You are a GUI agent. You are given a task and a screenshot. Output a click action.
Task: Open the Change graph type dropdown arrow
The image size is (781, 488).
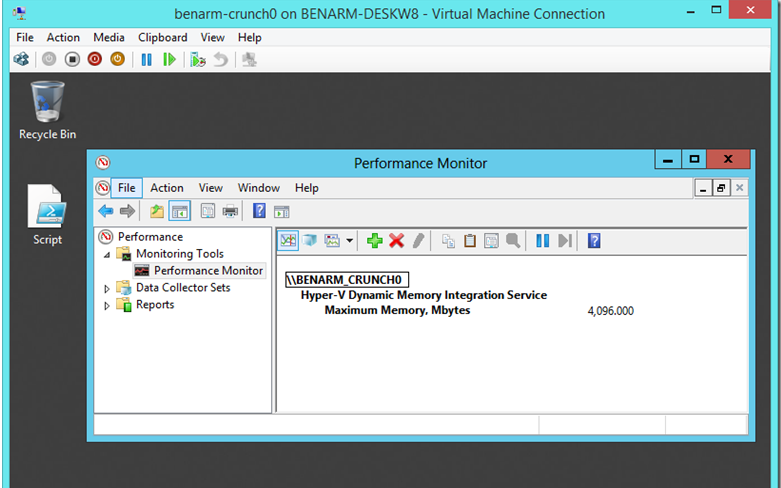350,240
